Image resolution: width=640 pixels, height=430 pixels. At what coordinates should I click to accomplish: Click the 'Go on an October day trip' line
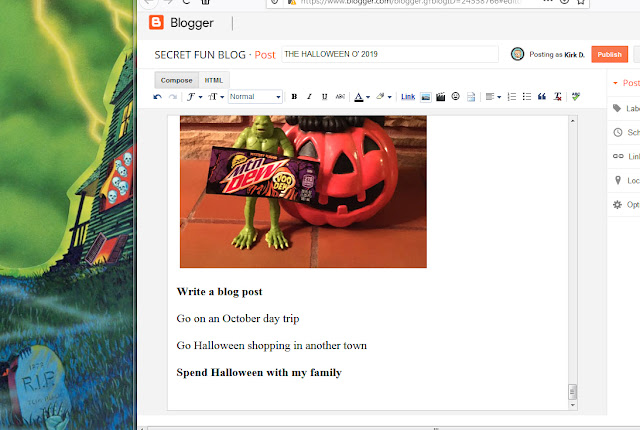point(238,319)
